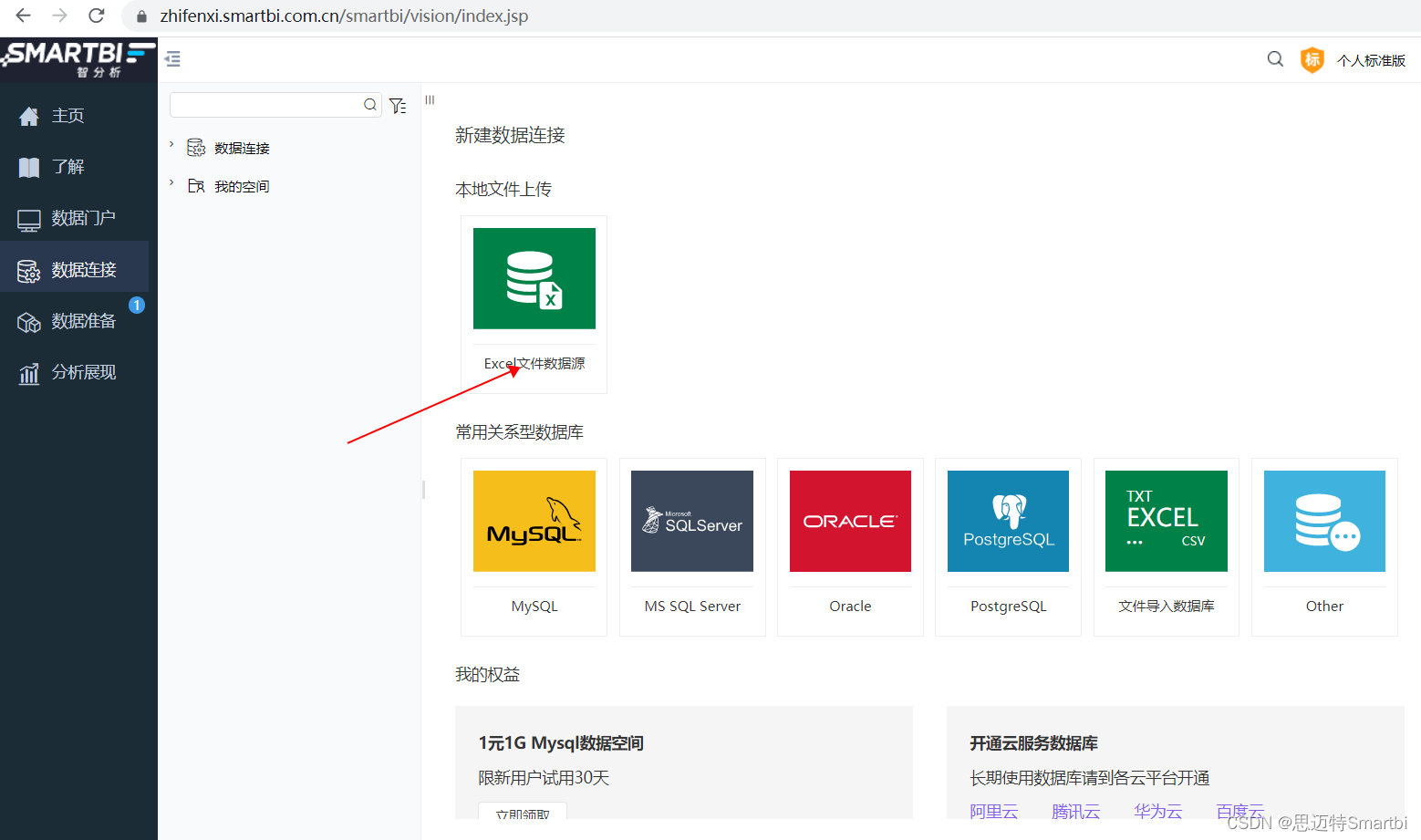This screenshot has height=840, width=1421.
Task: Choose the Other database tile
Action: coord(1324,547)
